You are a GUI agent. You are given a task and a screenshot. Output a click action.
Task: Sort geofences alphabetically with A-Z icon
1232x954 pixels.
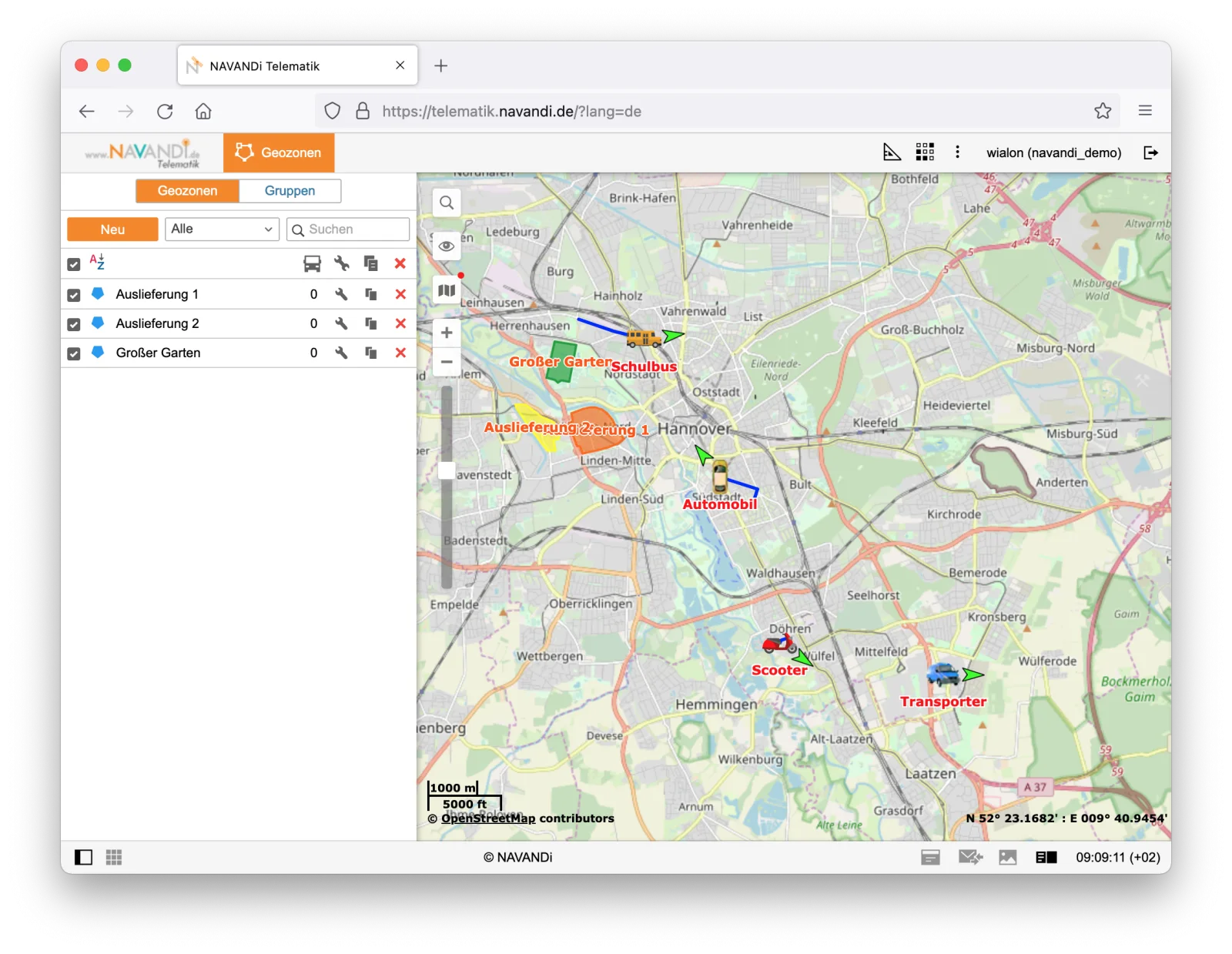click(97, 263)
